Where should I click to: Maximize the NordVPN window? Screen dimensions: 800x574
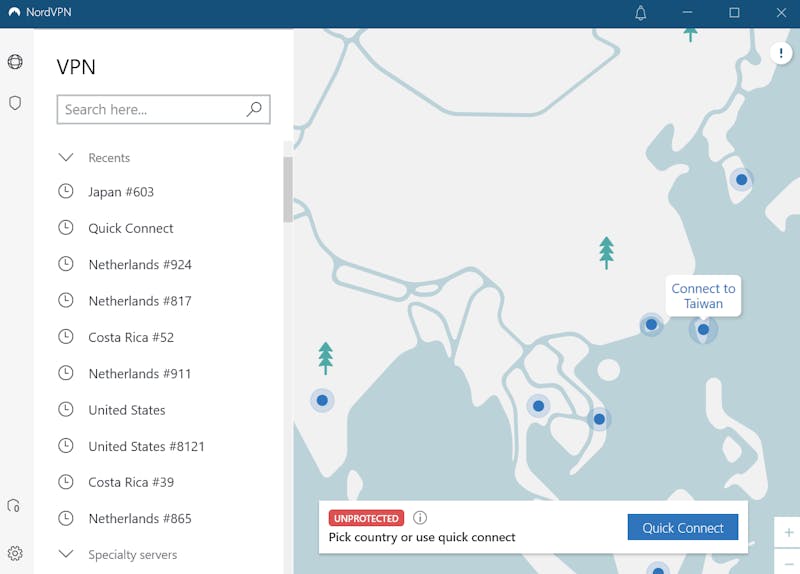(x=734, y=12)
